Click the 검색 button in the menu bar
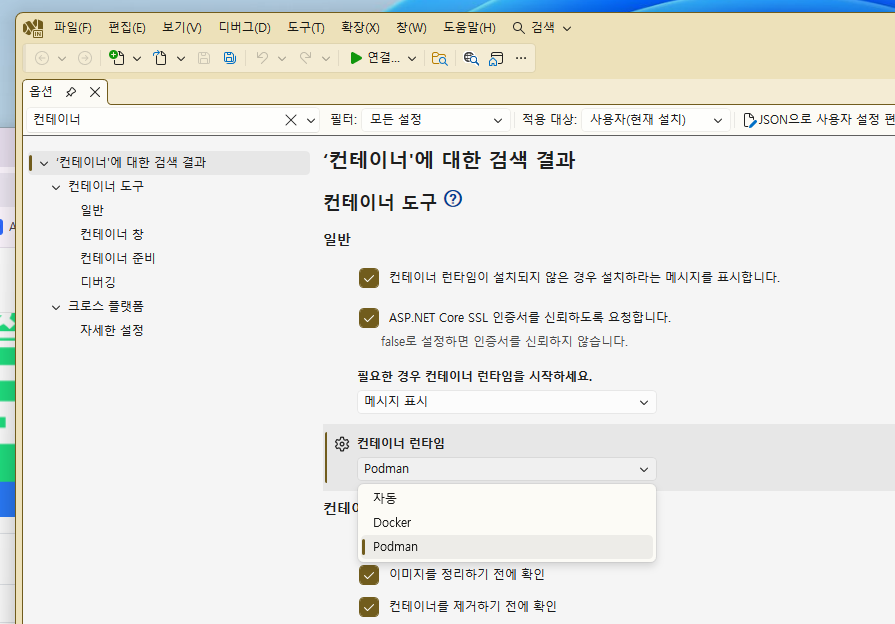The image size is (895, 624). (543, 28)
